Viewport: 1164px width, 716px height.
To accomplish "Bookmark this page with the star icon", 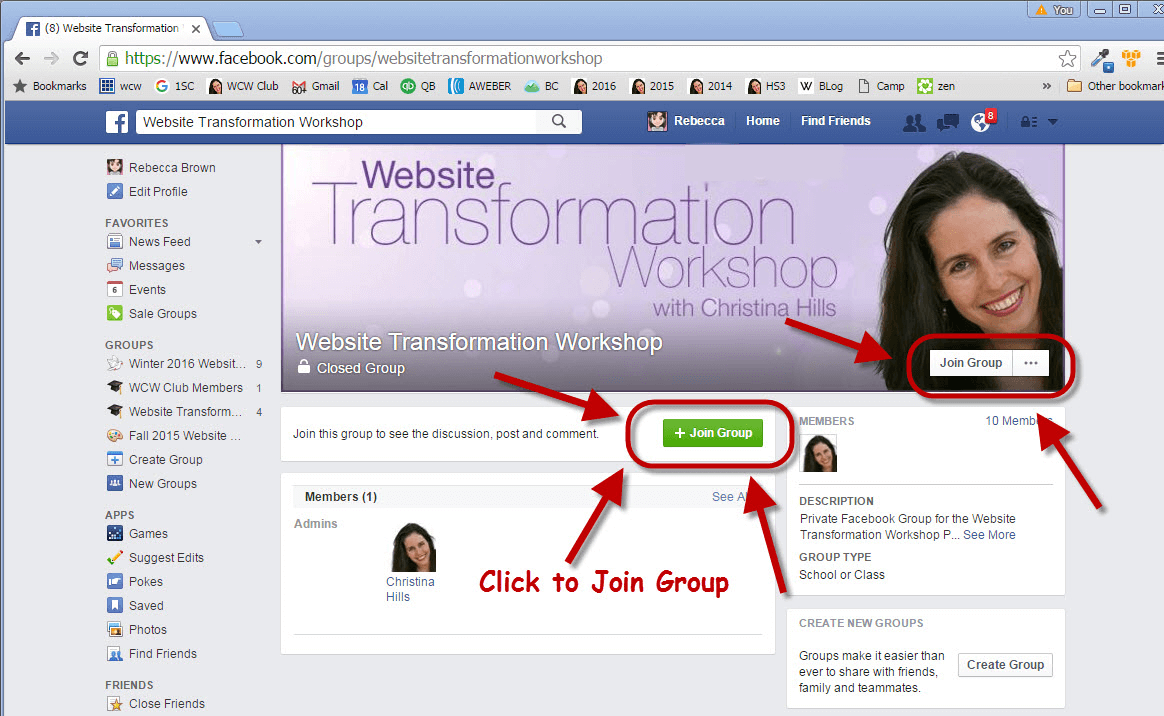I will pyautogui.click(x=1067, y=59).
